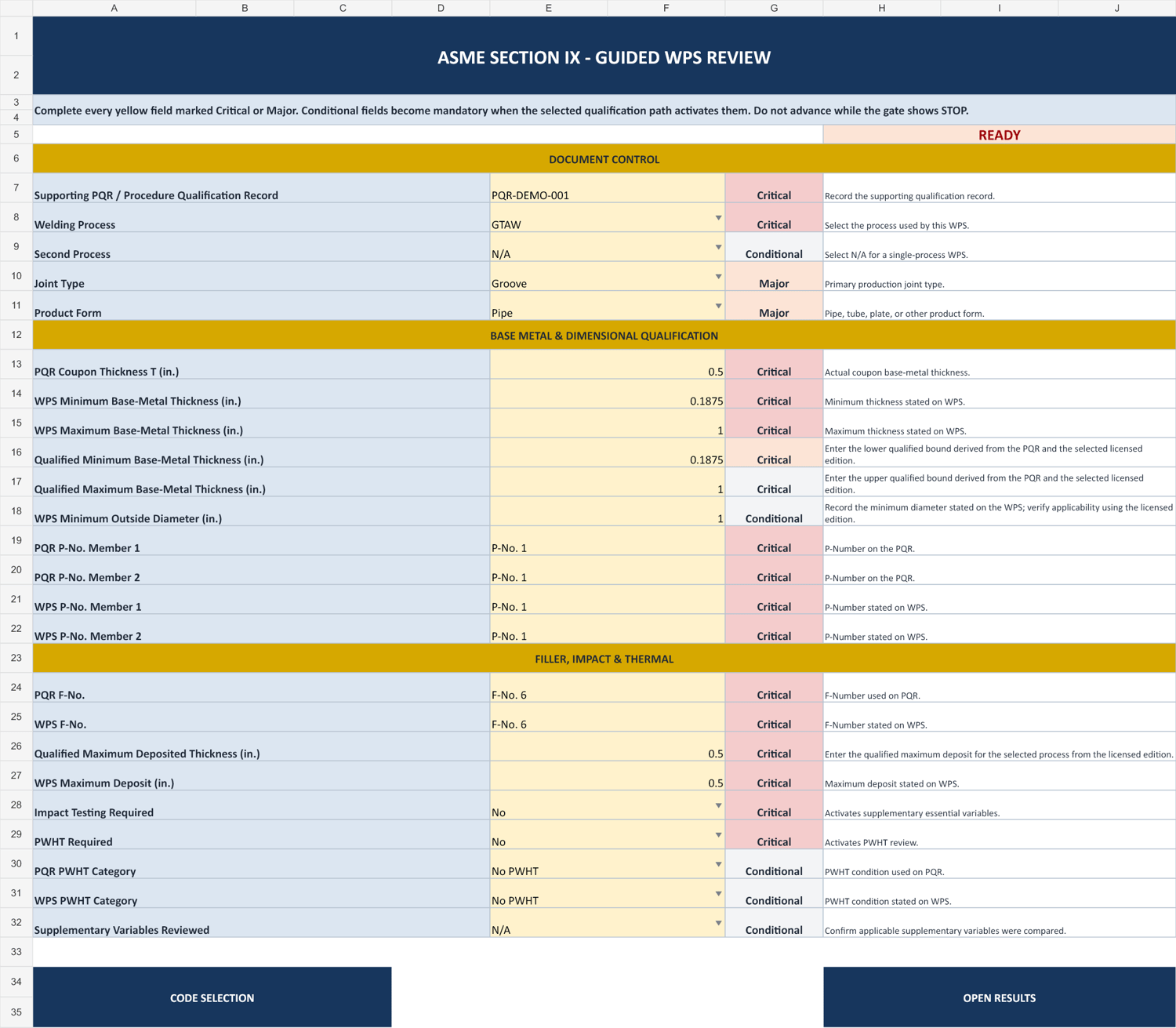
Task: Open the Welding Process dropdown arrow
Action: tap(717, 218)
